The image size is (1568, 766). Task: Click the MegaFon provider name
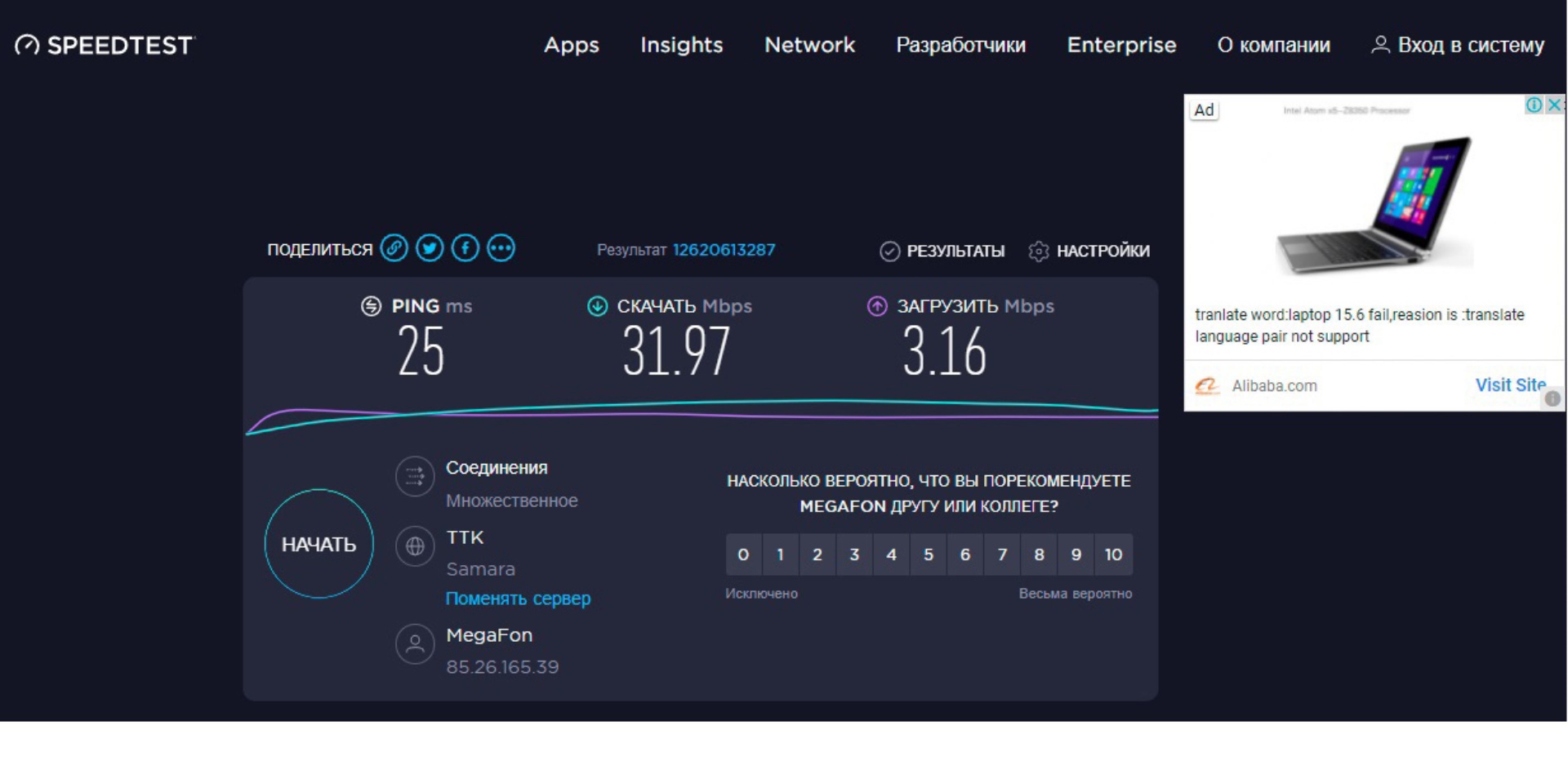coord(489,635)
